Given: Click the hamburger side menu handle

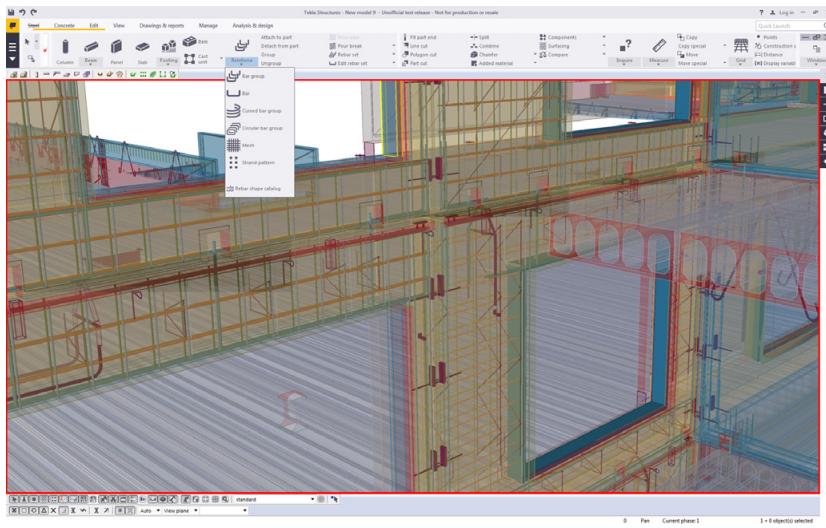Looking at the screenshot, I should [13, 51].
